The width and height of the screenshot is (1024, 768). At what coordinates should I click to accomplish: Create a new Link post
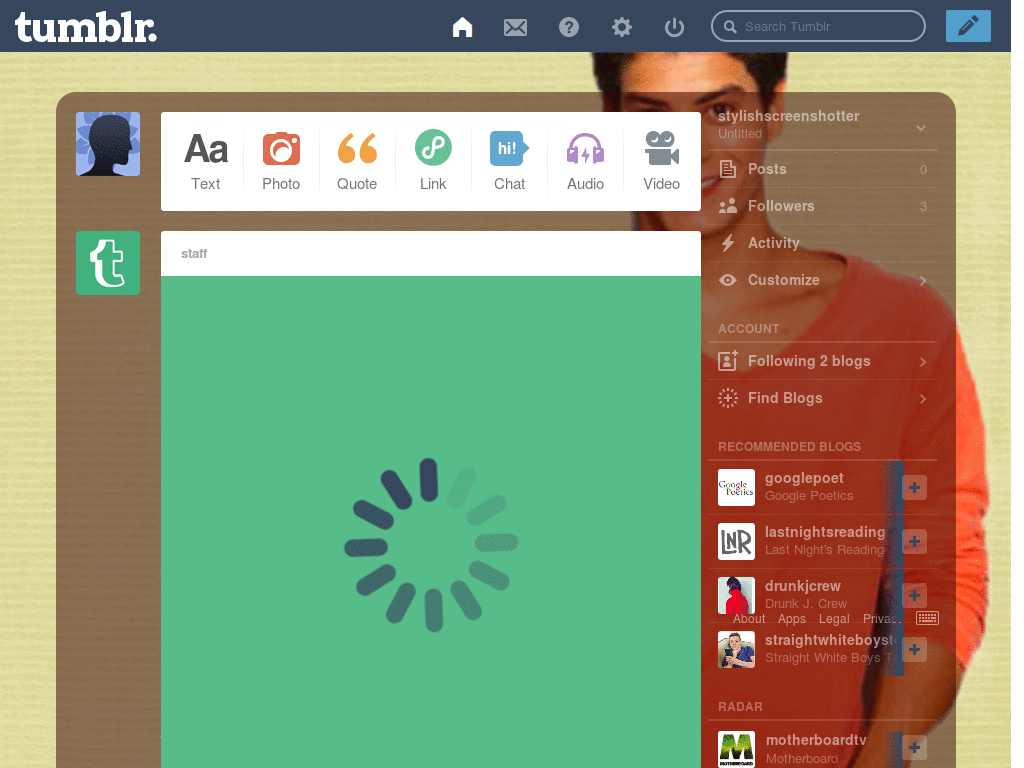[x=433, y=161]
